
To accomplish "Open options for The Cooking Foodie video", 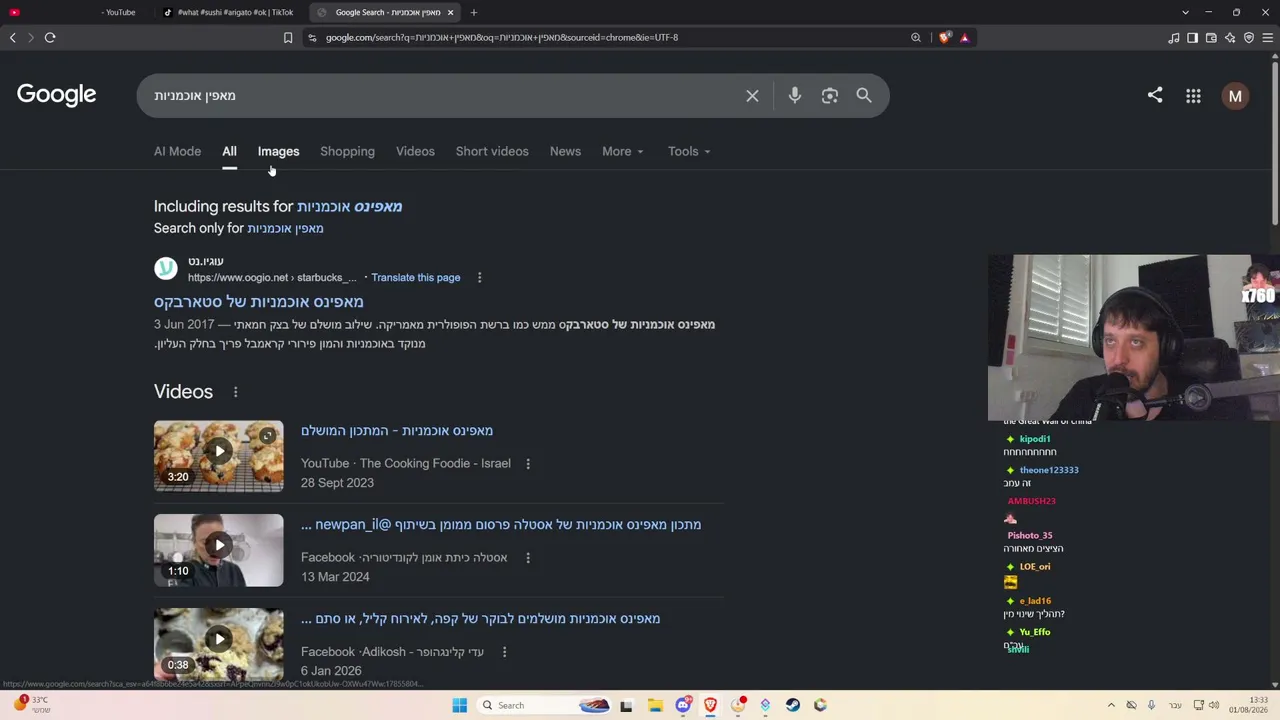I will [x=528, y=464].
